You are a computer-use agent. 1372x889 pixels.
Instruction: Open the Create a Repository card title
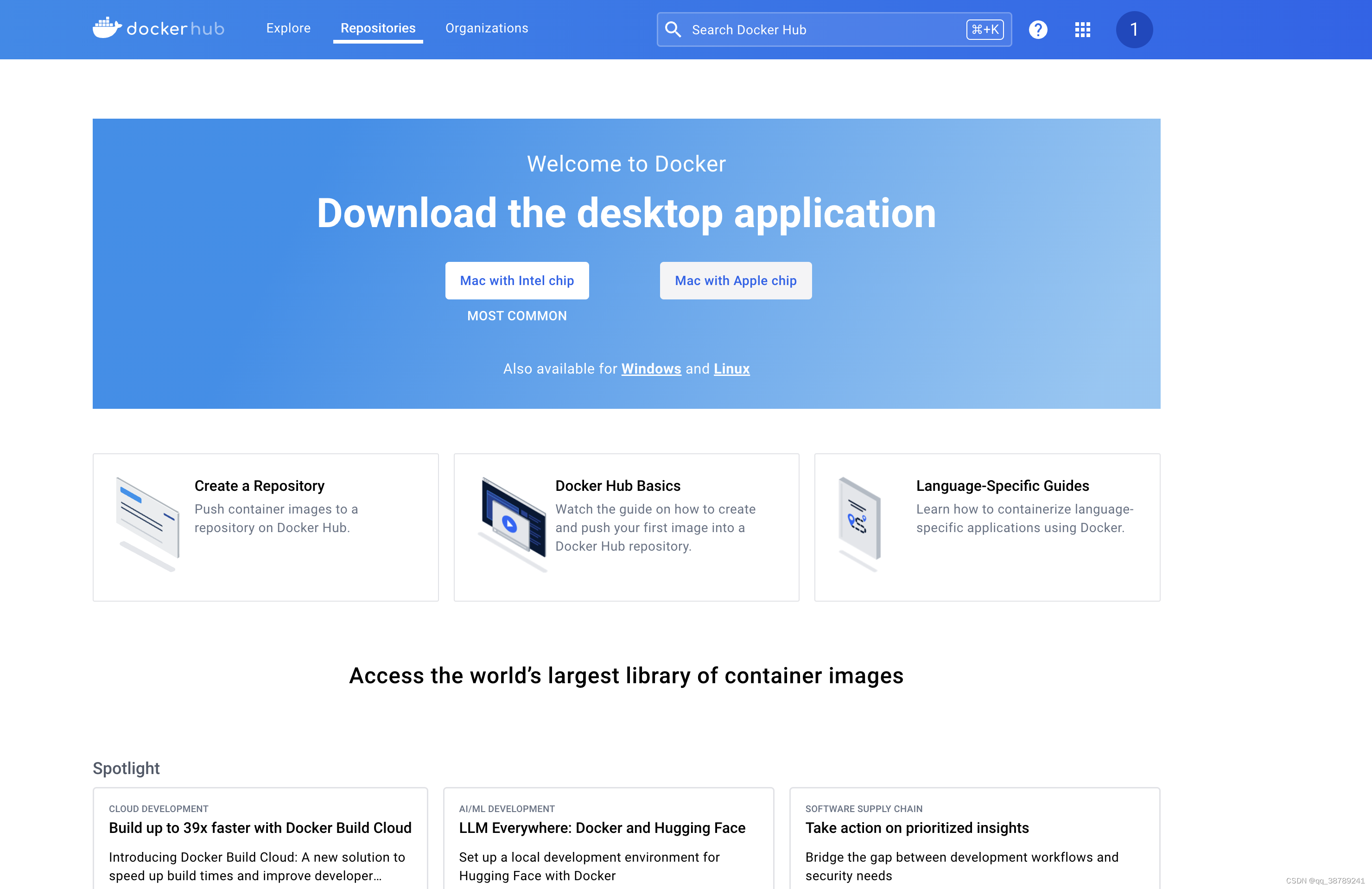click(x=260, y=486)
